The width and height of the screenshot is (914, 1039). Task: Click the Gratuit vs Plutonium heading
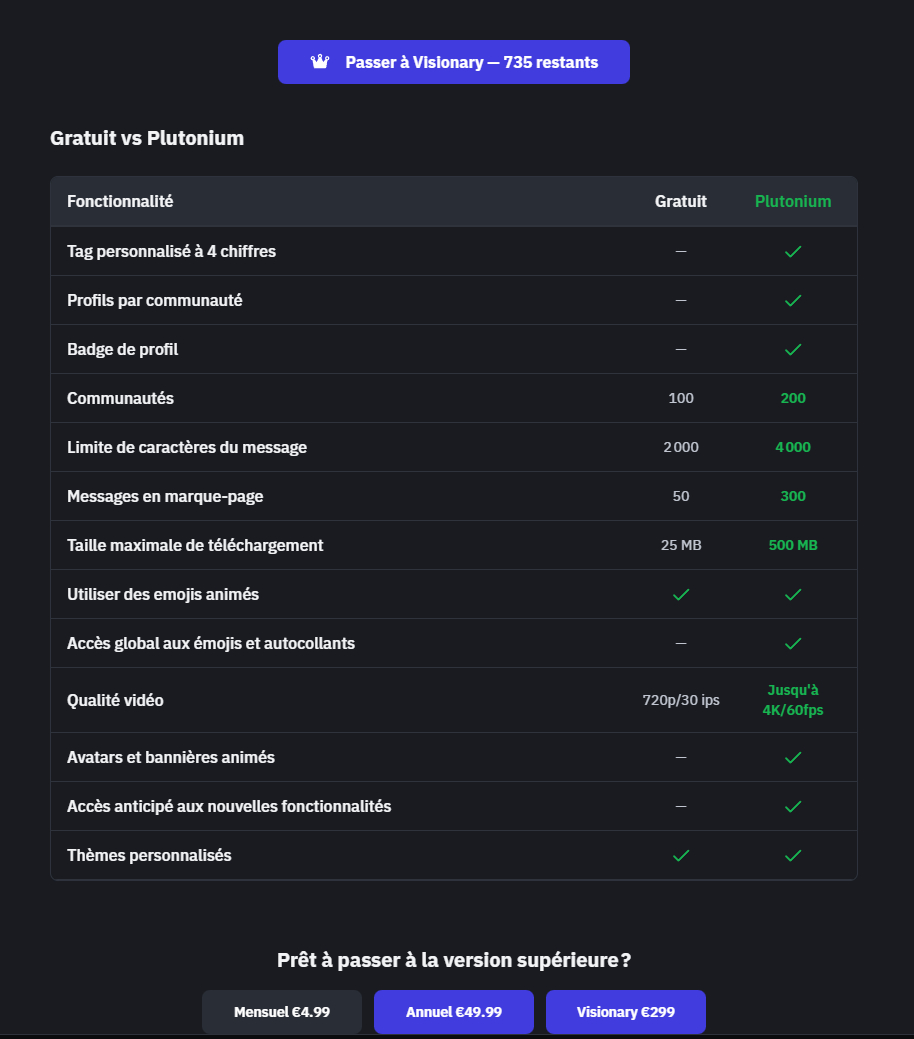point(147,138)
